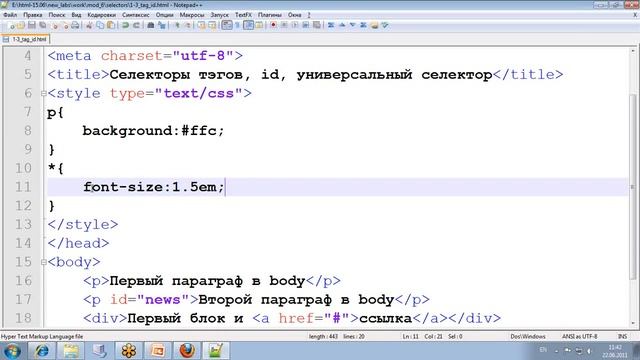Open the Поиск menu

coord(57,15)
